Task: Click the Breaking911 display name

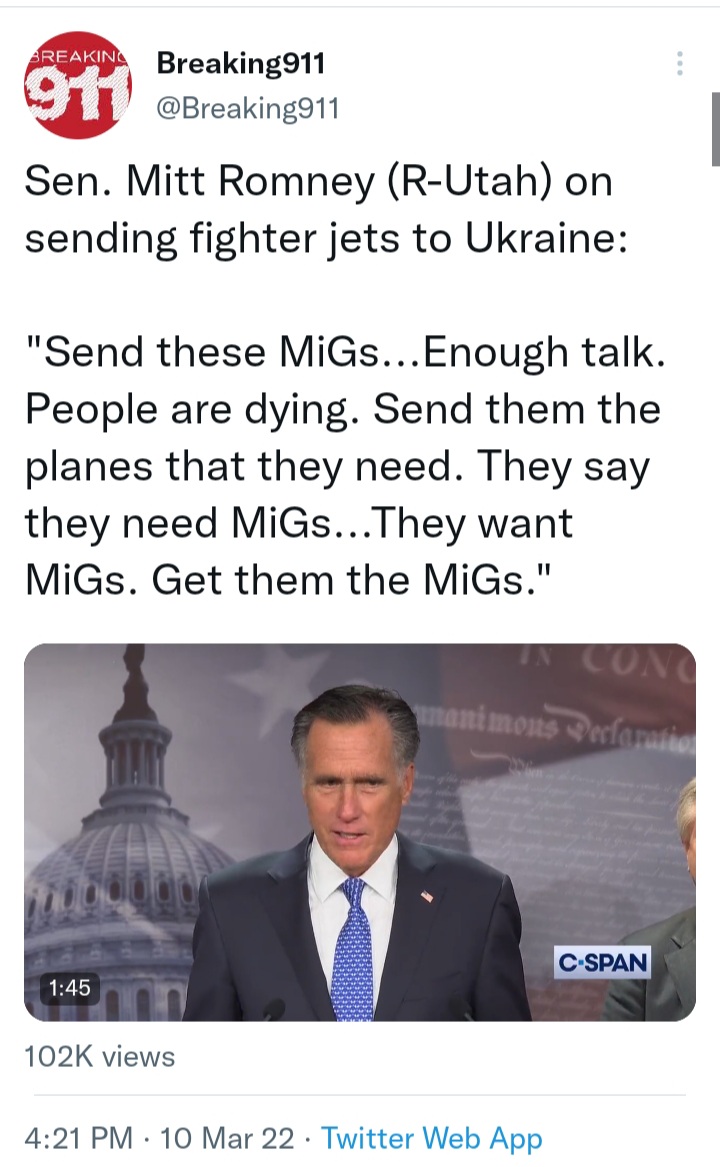Action: (240, 63)
